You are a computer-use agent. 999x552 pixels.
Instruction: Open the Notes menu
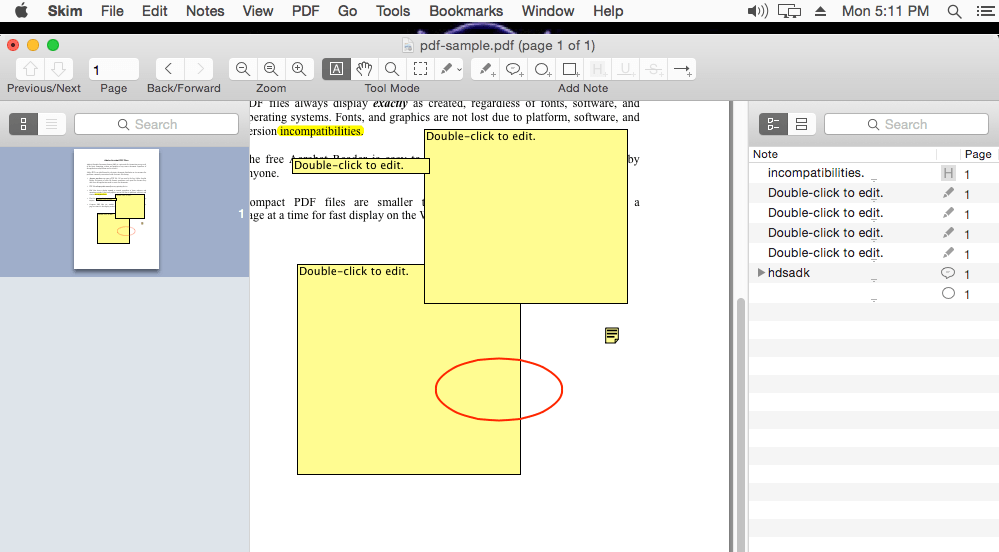[205, 11]
